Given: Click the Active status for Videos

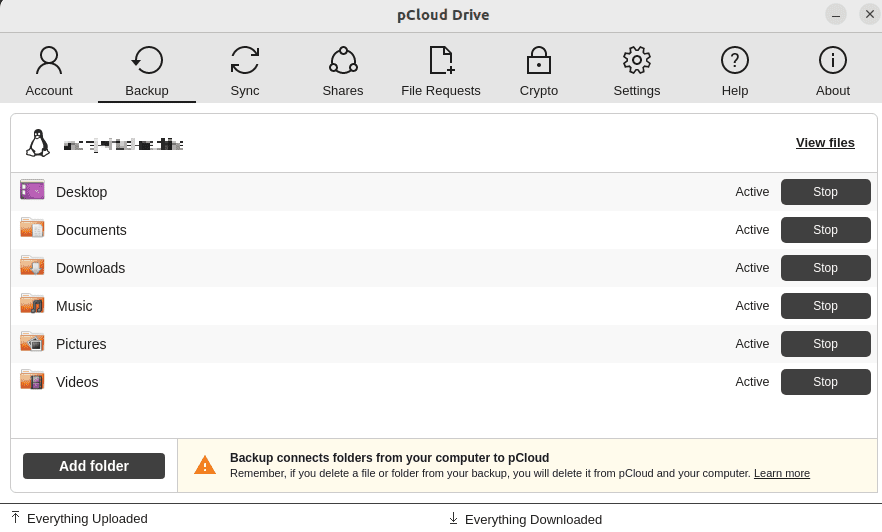Looking at the screenshot, I should [x=752, y=382].
